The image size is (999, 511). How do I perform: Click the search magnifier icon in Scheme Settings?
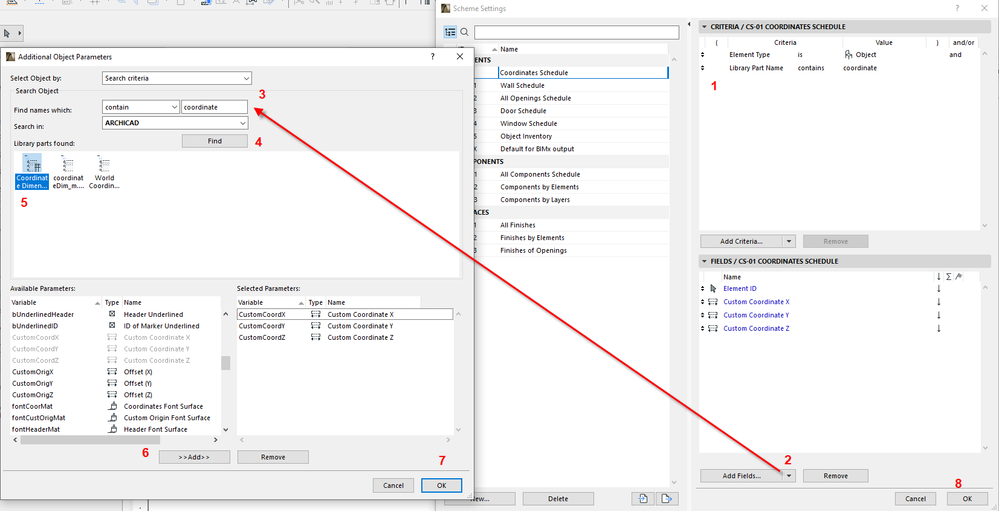click(x=464, y=32)
